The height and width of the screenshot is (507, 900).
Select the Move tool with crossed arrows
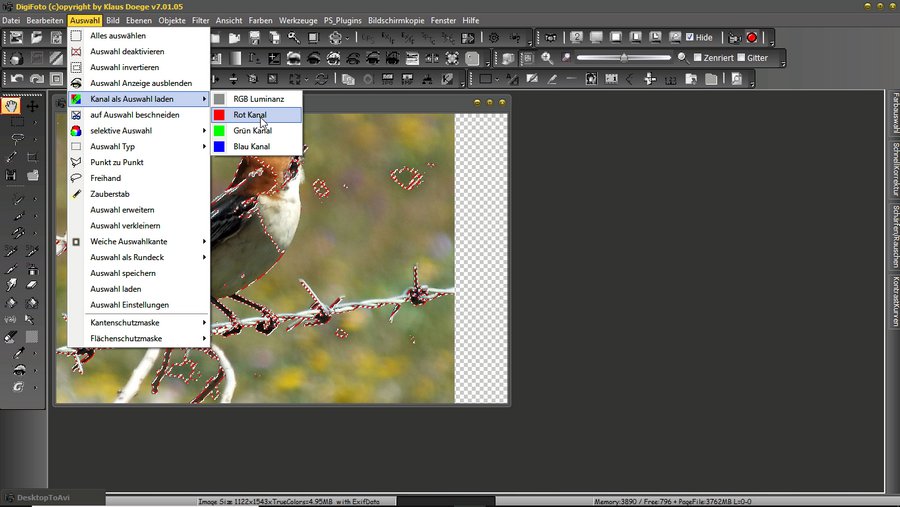33,105
